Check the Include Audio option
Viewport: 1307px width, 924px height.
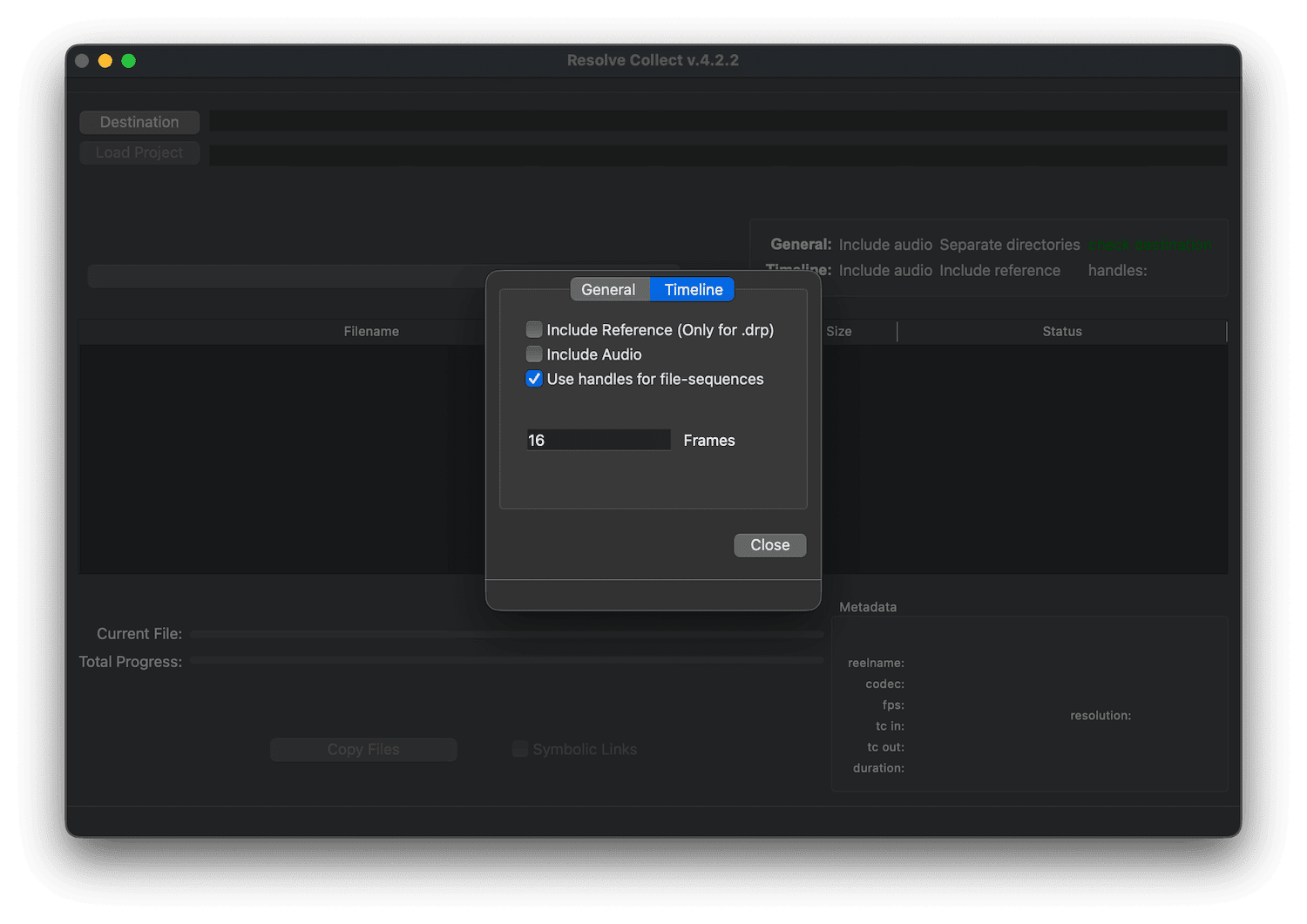534,354
